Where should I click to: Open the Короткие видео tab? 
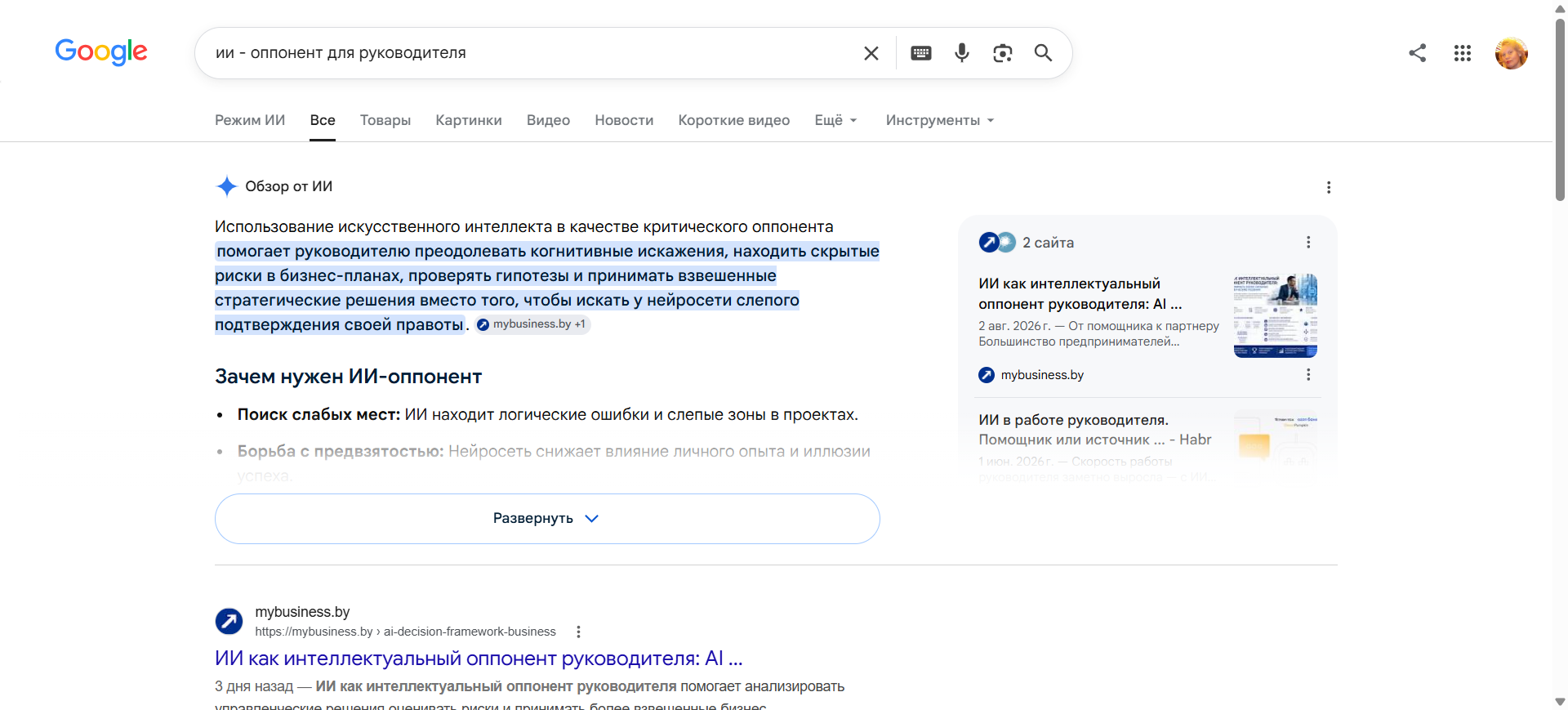coord(734,120)
